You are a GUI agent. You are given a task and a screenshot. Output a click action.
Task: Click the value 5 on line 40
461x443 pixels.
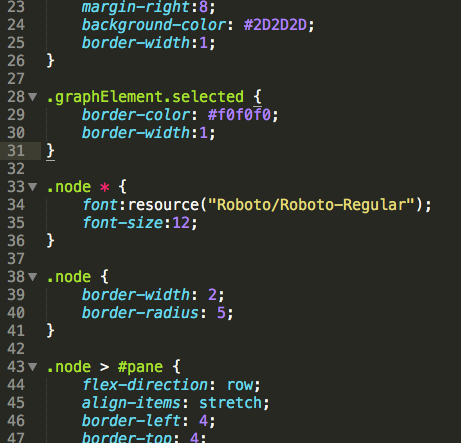221,313
